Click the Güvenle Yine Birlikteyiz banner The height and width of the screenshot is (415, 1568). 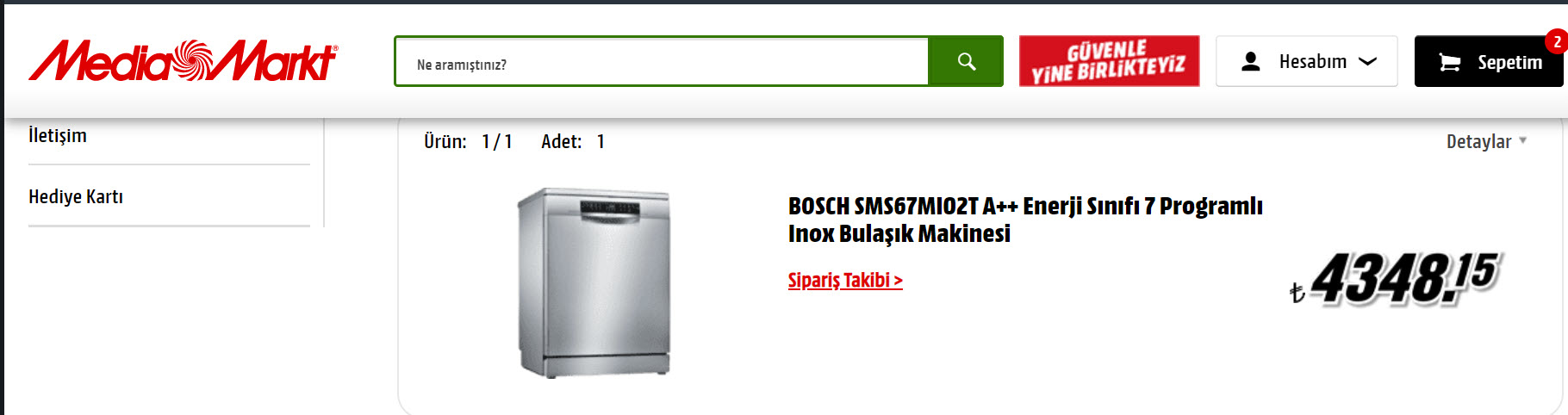[1109, 61]
